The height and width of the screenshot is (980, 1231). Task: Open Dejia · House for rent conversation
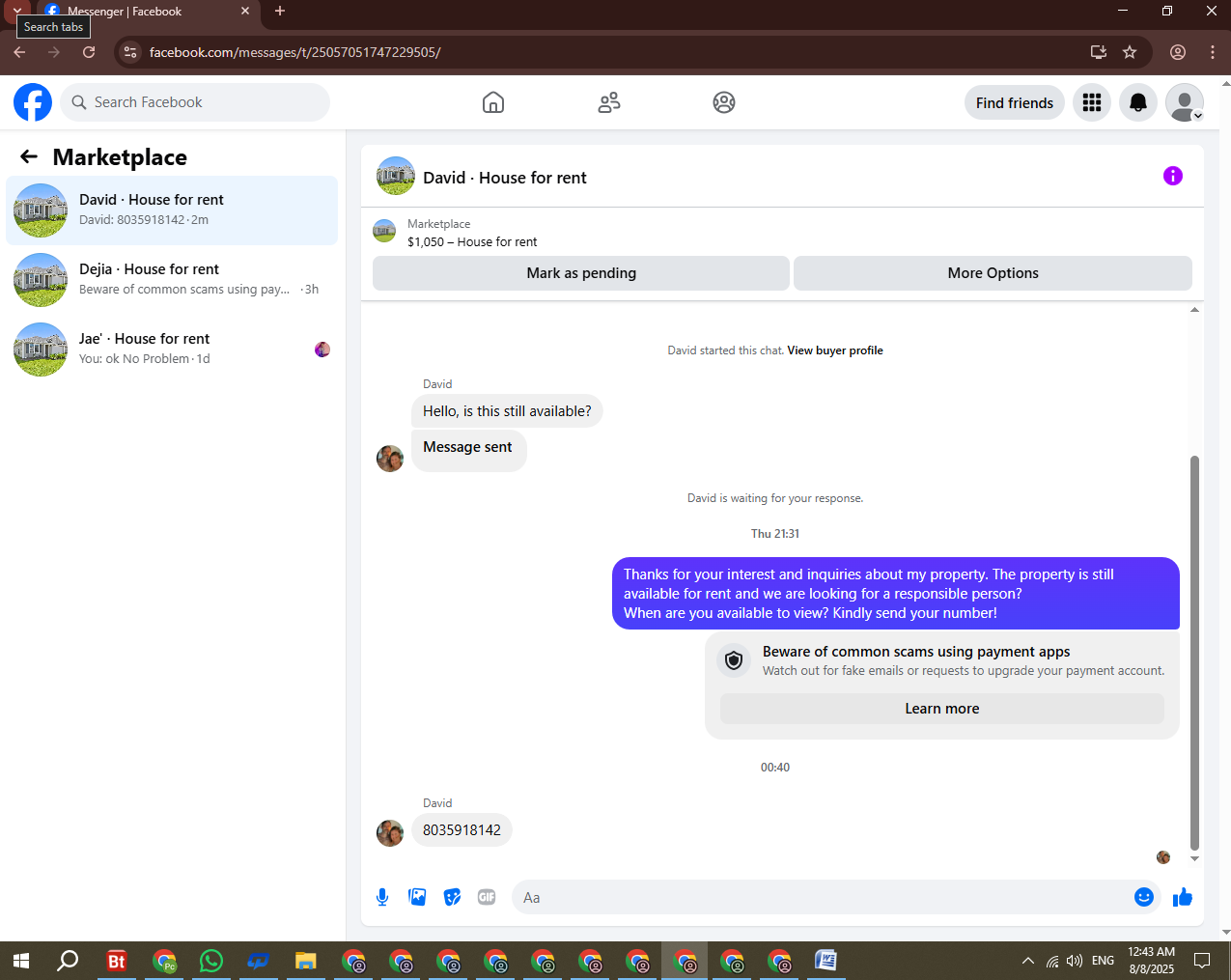point(172,279)
